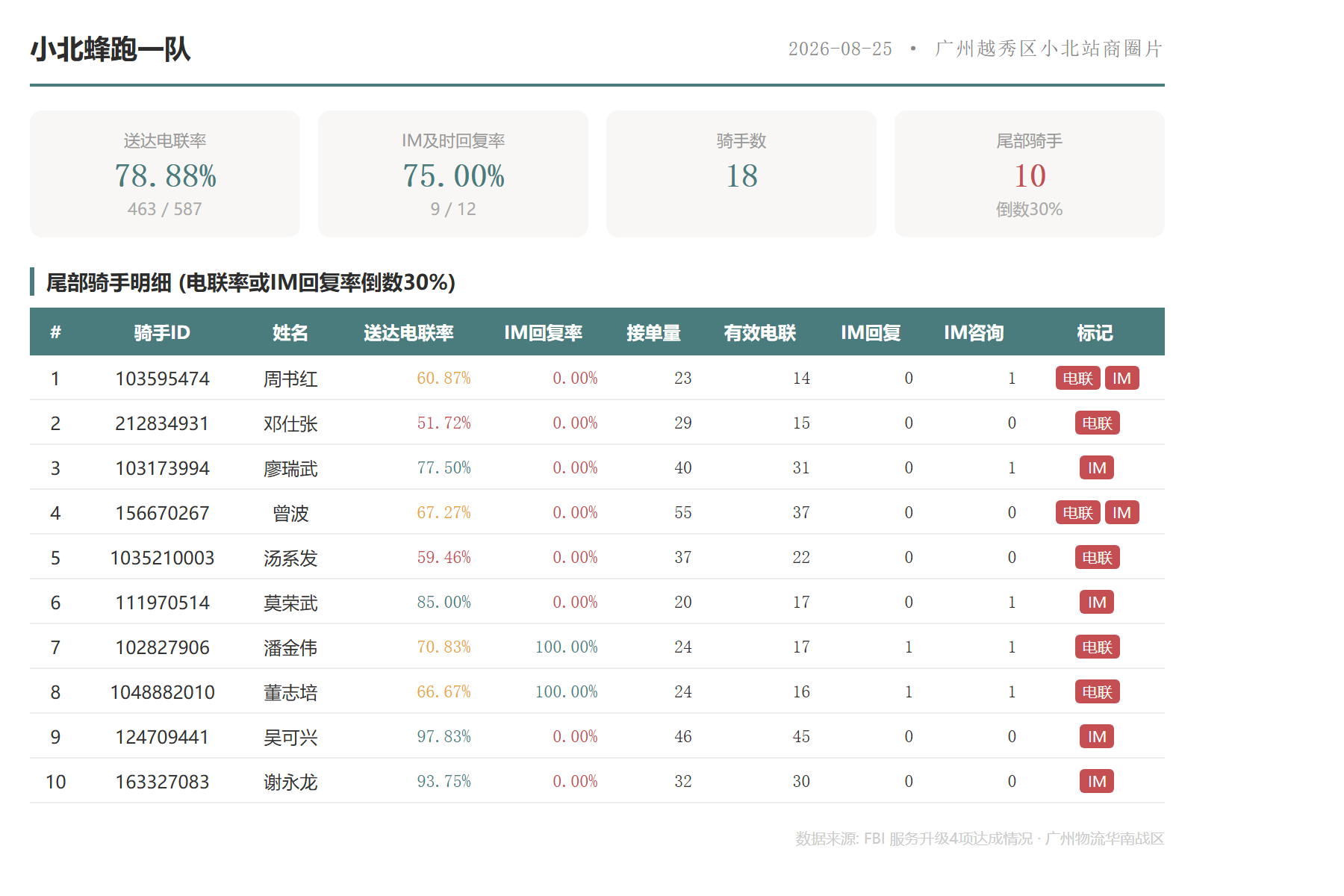Click the # column header
The height and width of the screenshot is (896, 1344).
click(x=55, y=332)
